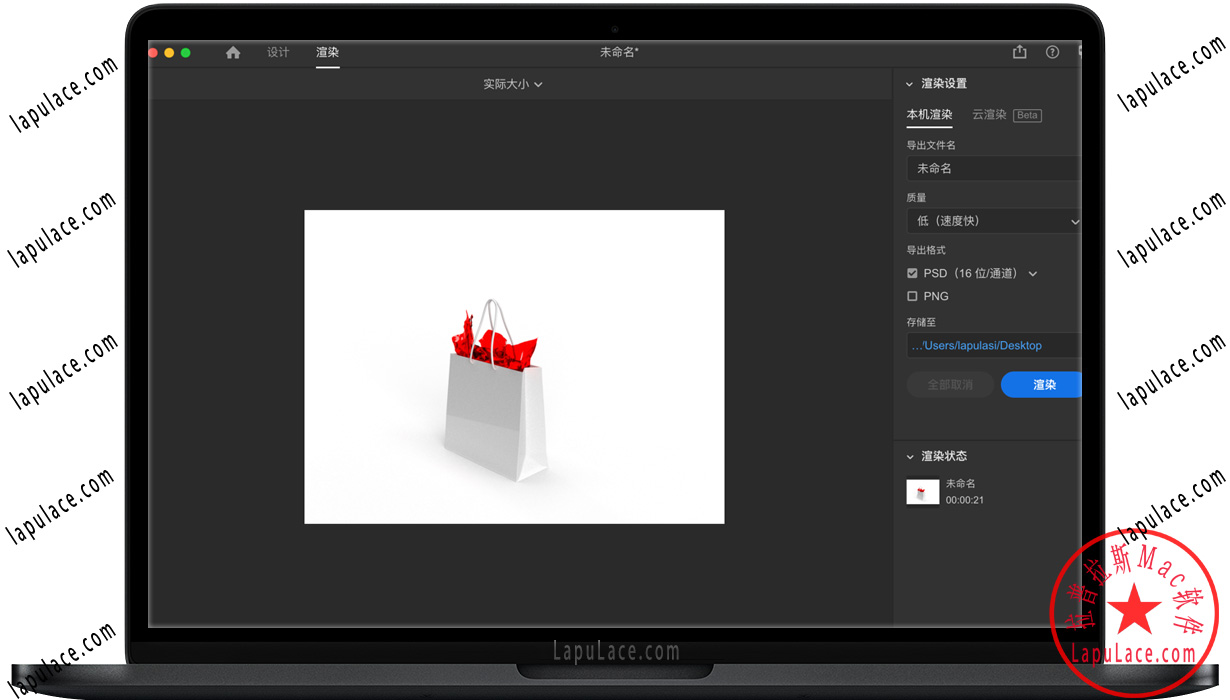Open Help via the question mark icon
The image size is (1230, 700).
tap(1053, 52)
